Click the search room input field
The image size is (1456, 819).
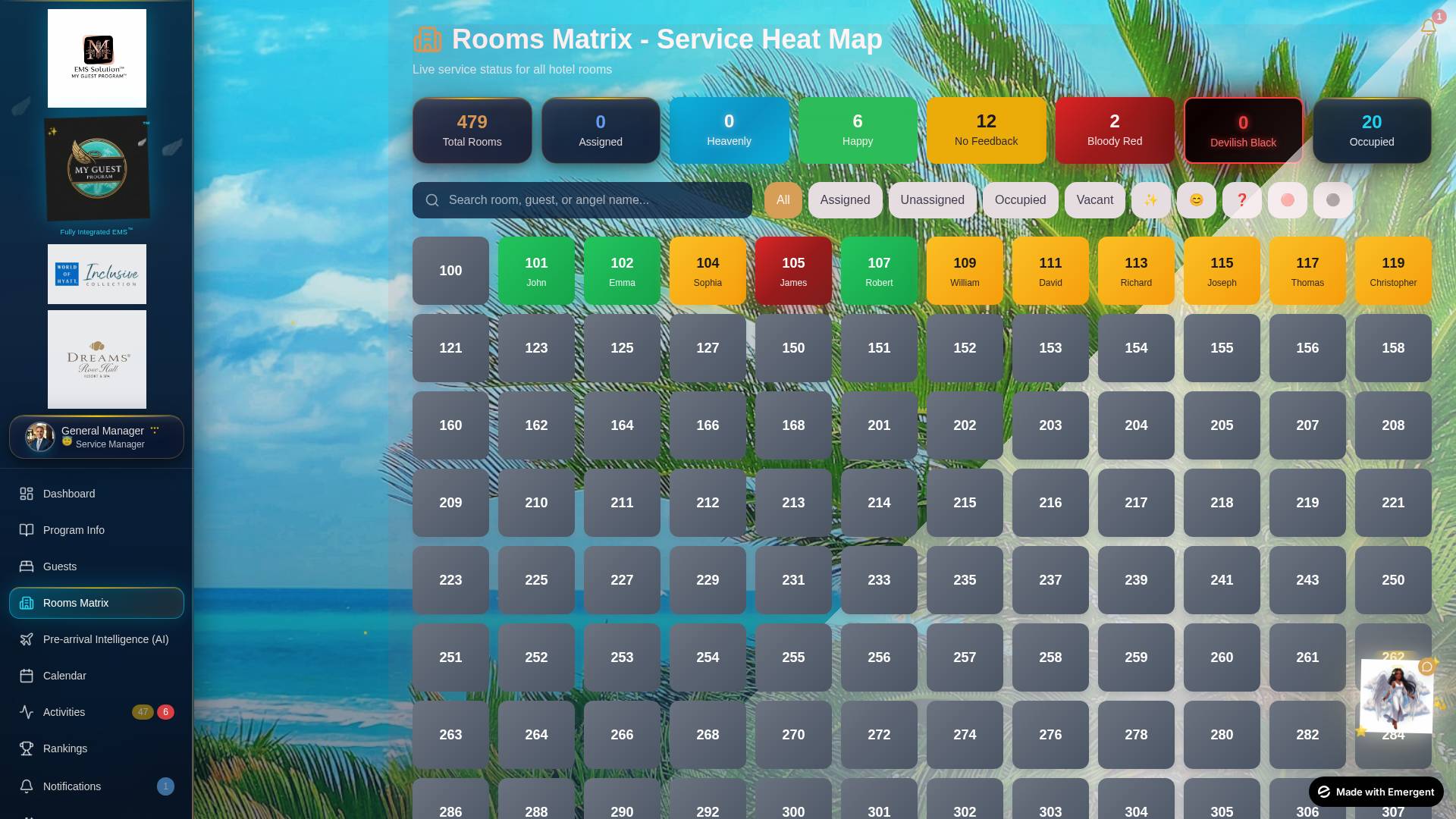coord(582,200)
